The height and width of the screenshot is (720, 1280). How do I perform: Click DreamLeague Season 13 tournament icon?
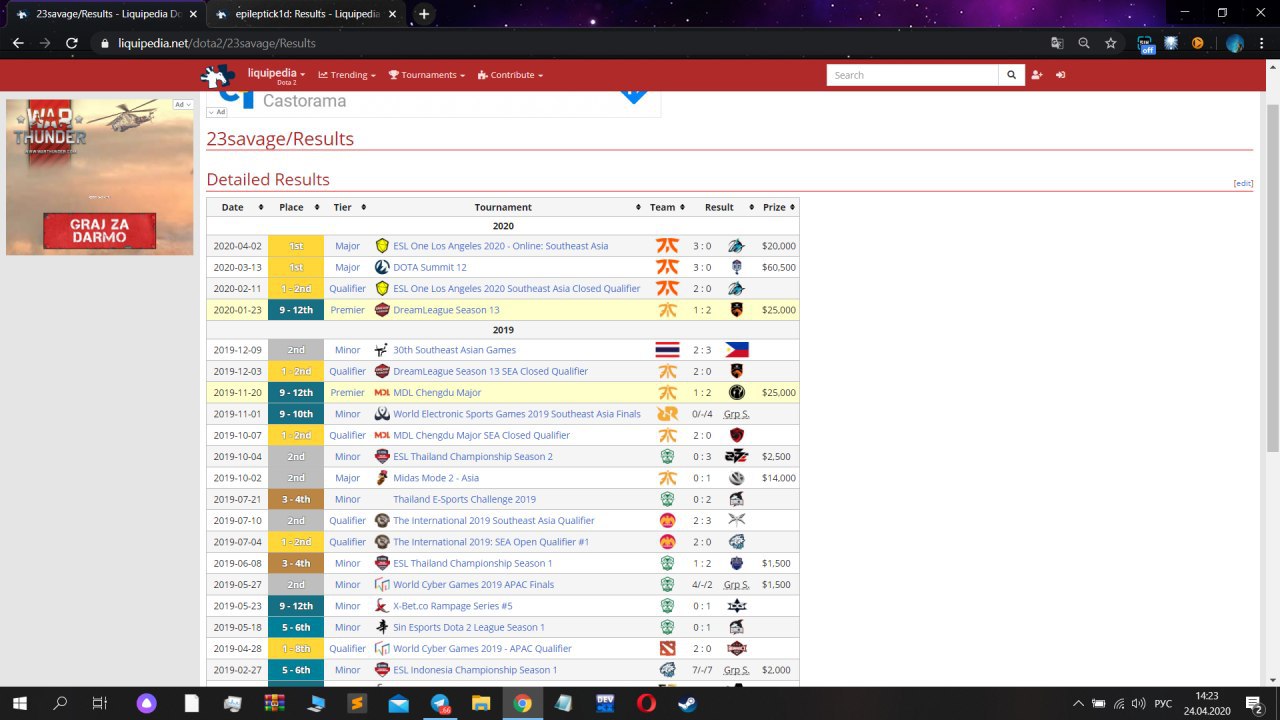point(382,310)
